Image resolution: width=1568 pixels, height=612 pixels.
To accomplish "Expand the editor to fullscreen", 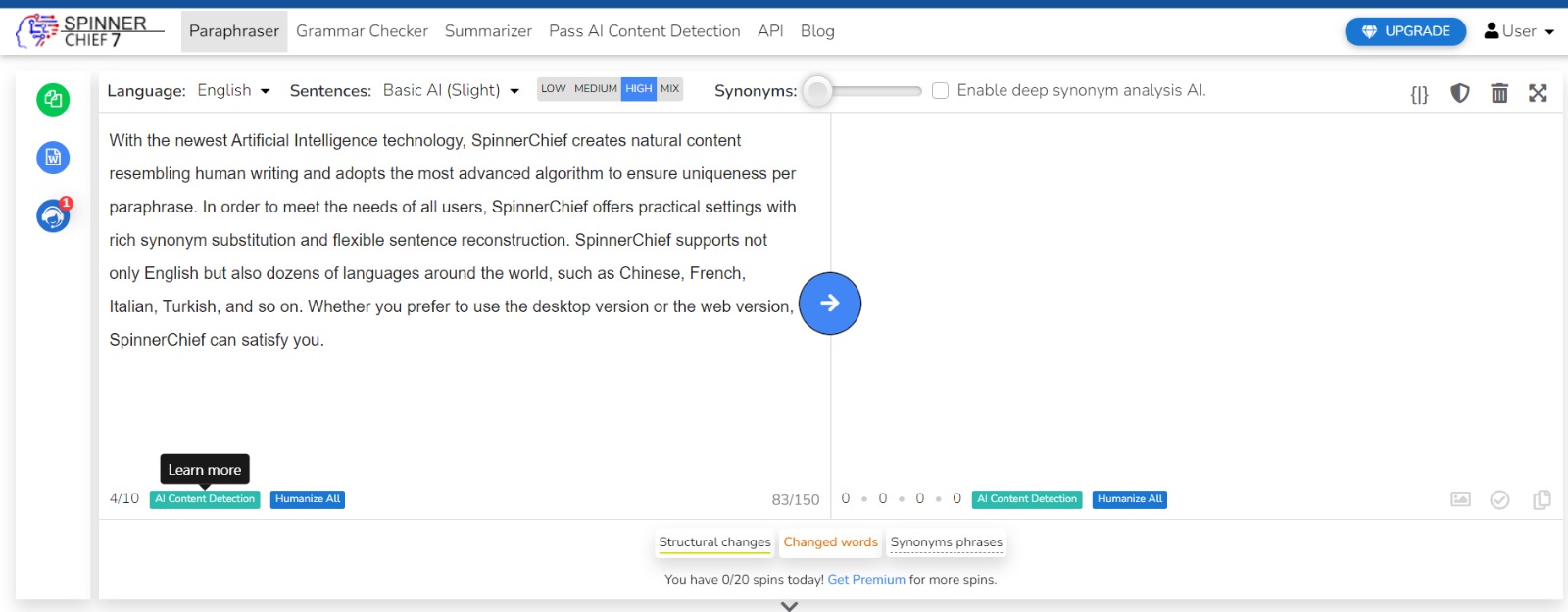I will tap(1538, 93).
